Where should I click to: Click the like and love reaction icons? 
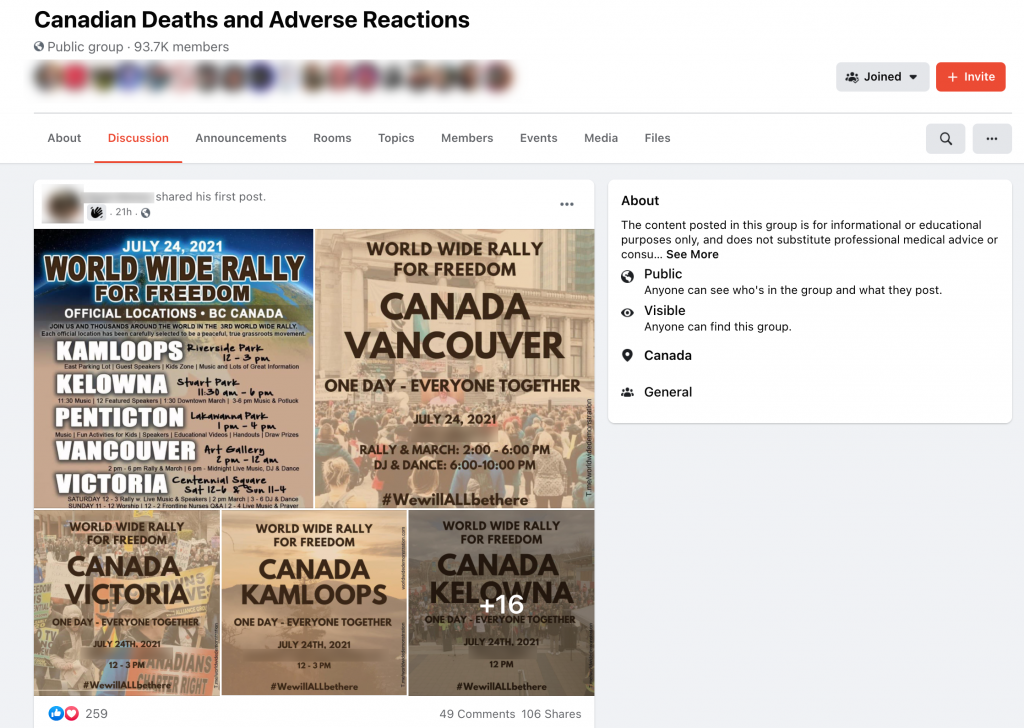[x=63, y=713]
